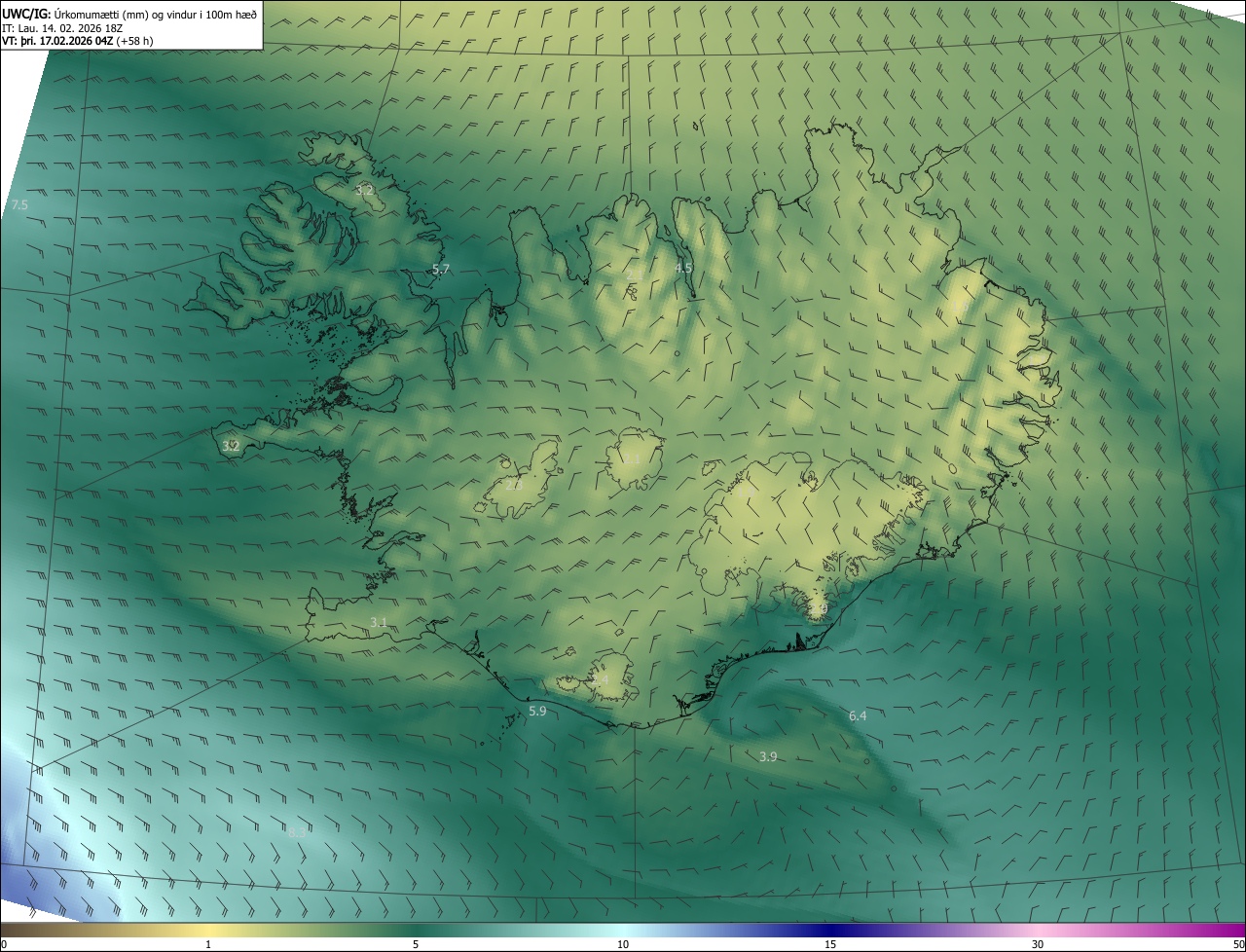Screen dimensions: 1246x952
Task: Click the 3.1 value on Reykjanes peninsula
Action: [x=379, y=622]
